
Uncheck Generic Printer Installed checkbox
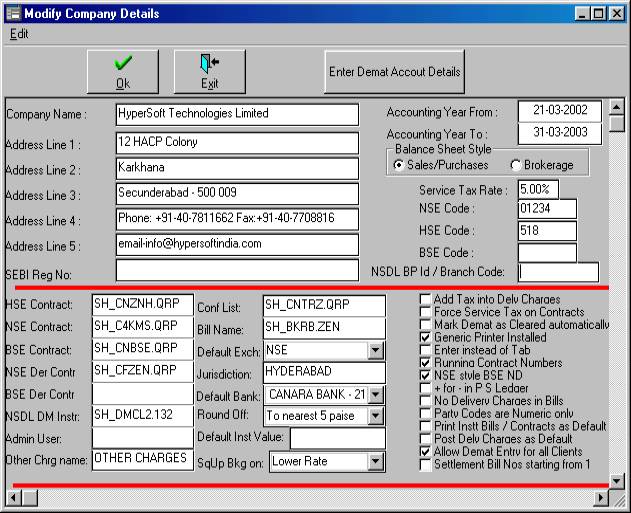[425, 338]
